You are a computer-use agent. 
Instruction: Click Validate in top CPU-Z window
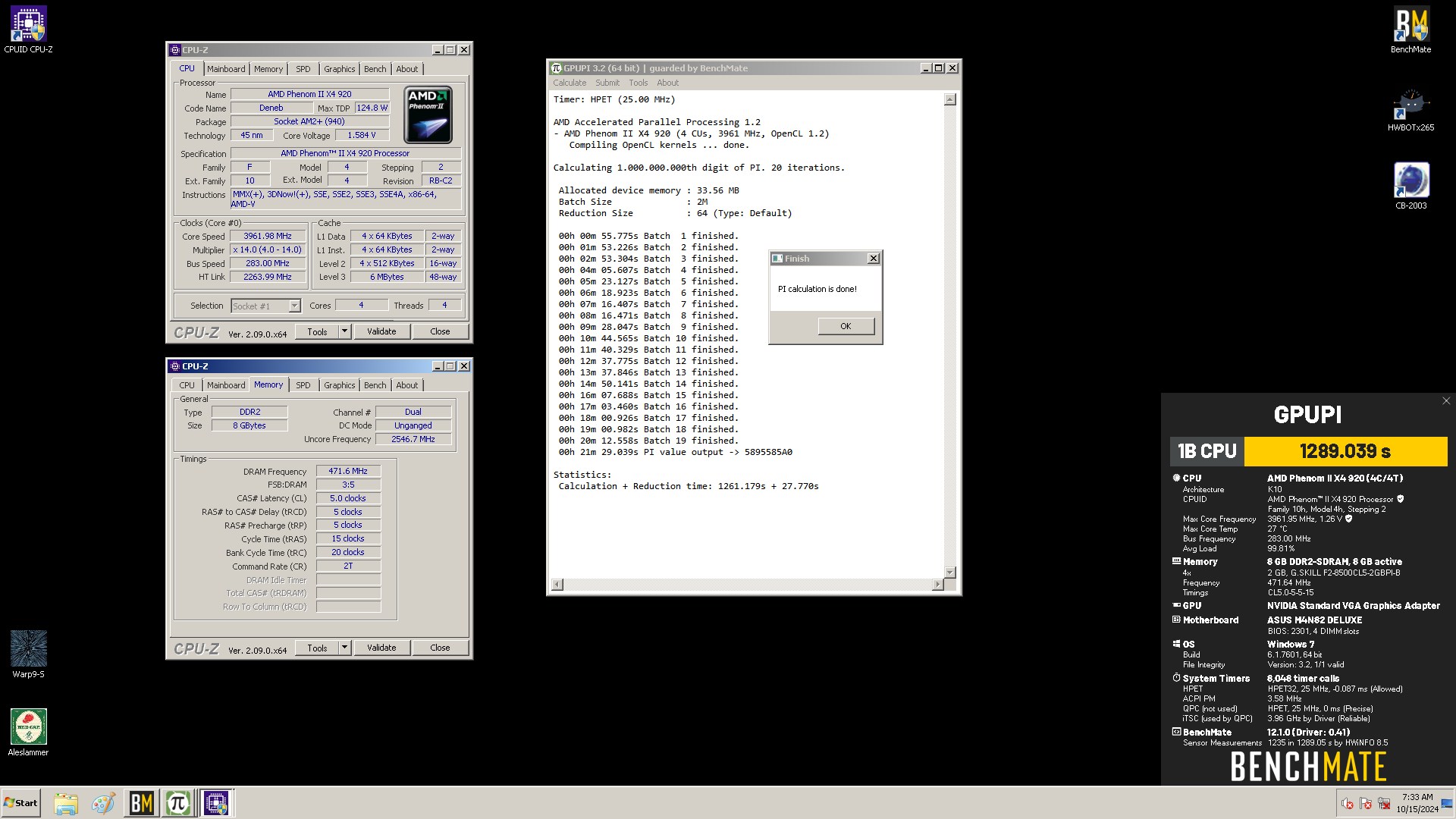(x=381, y=331)
